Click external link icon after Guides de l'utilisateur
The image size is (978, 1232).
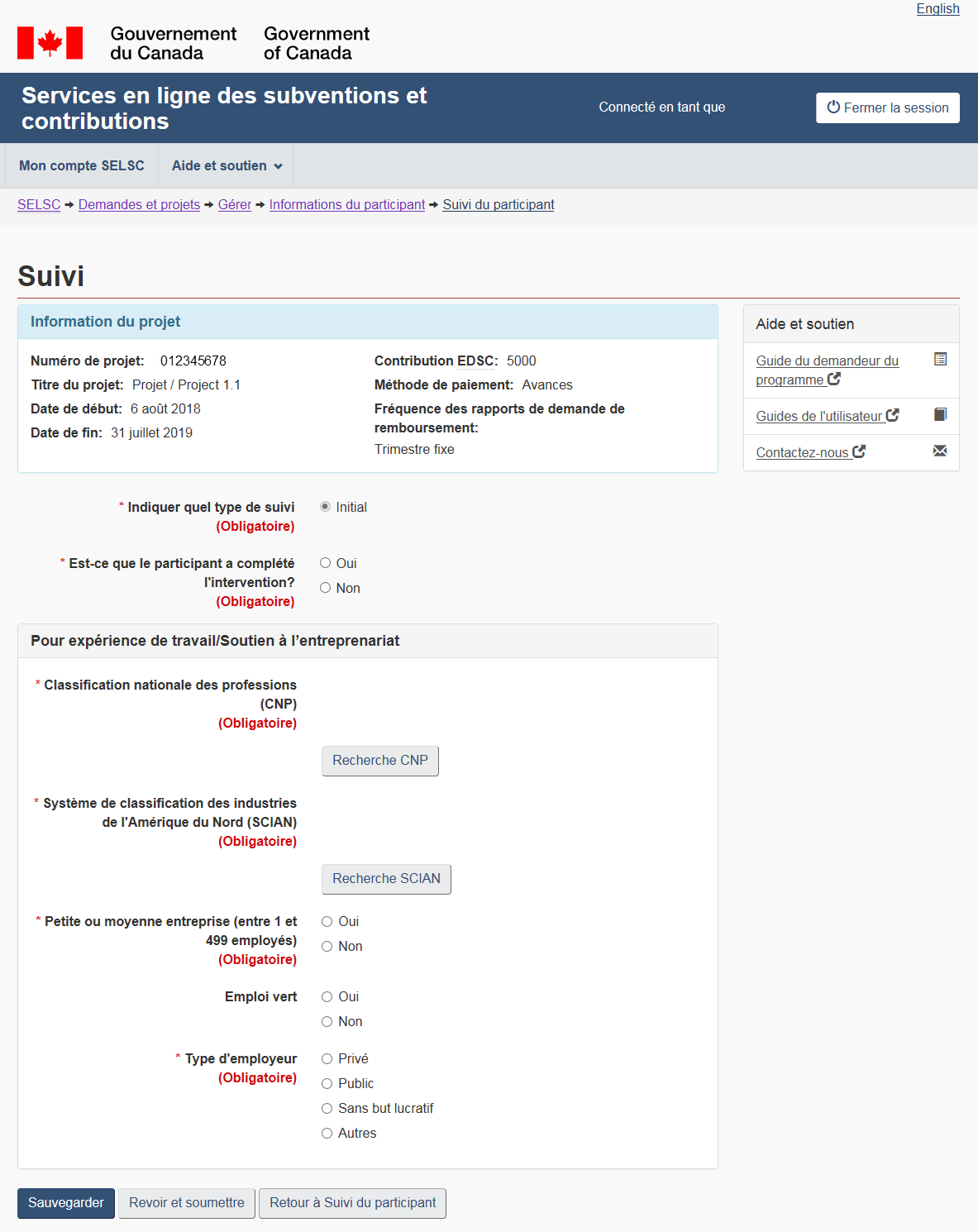pos(893,415)
